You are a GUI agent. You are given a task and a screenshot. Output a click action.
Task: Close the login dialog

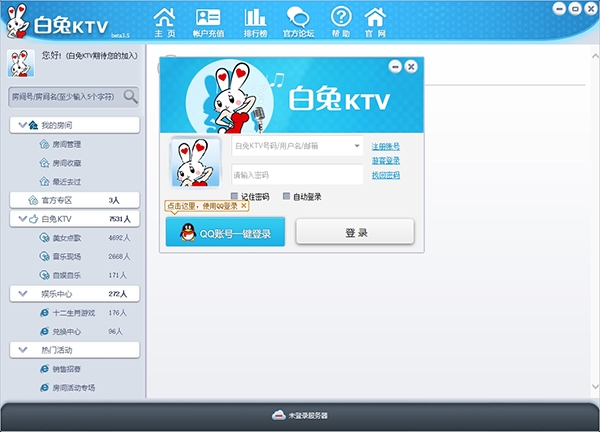(x=411, y=67)
